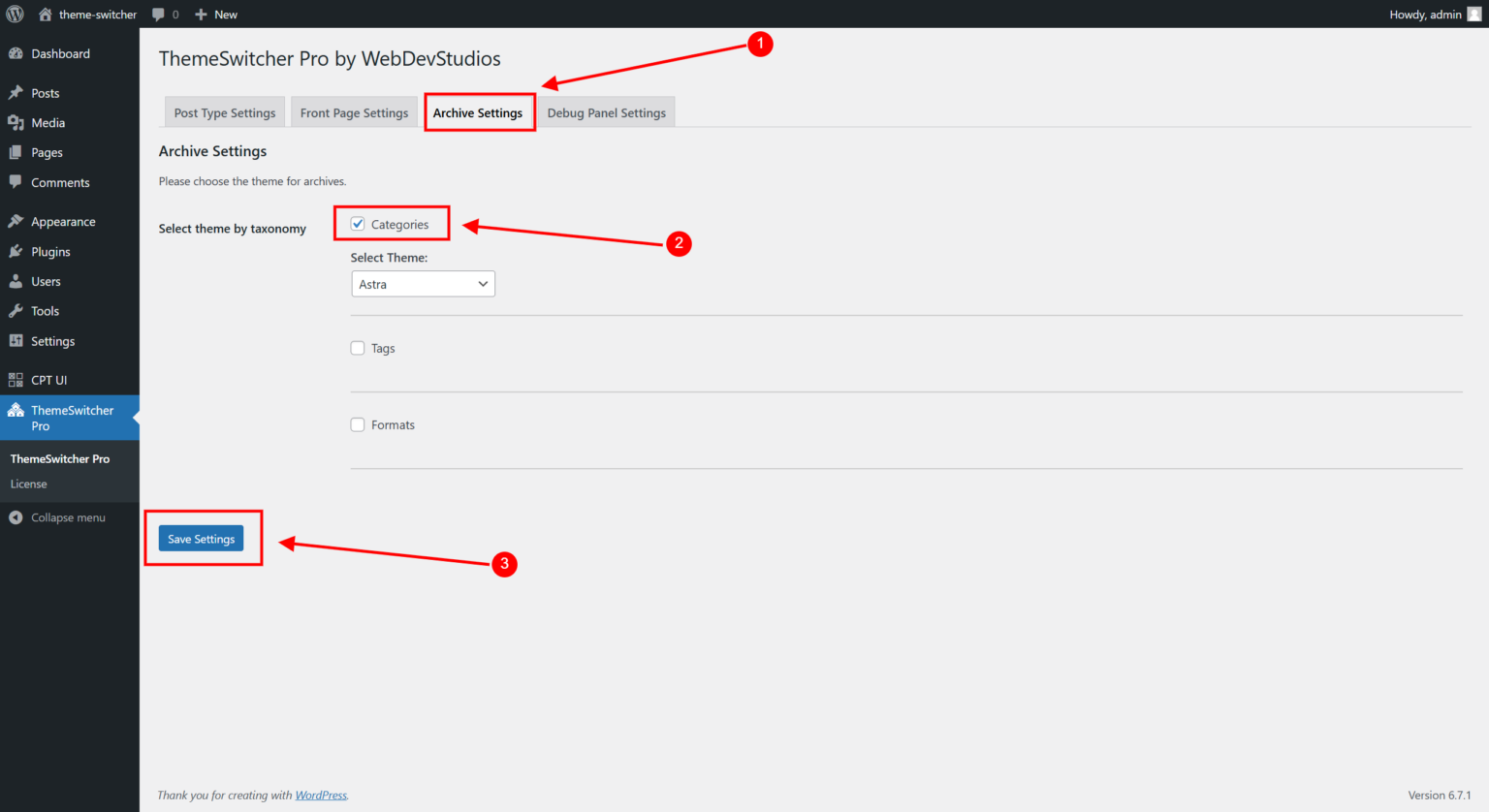The width and height of the screenshot is (1489, 812).
Task: Click the Plugins icon
Action: [x=16, y=251]
